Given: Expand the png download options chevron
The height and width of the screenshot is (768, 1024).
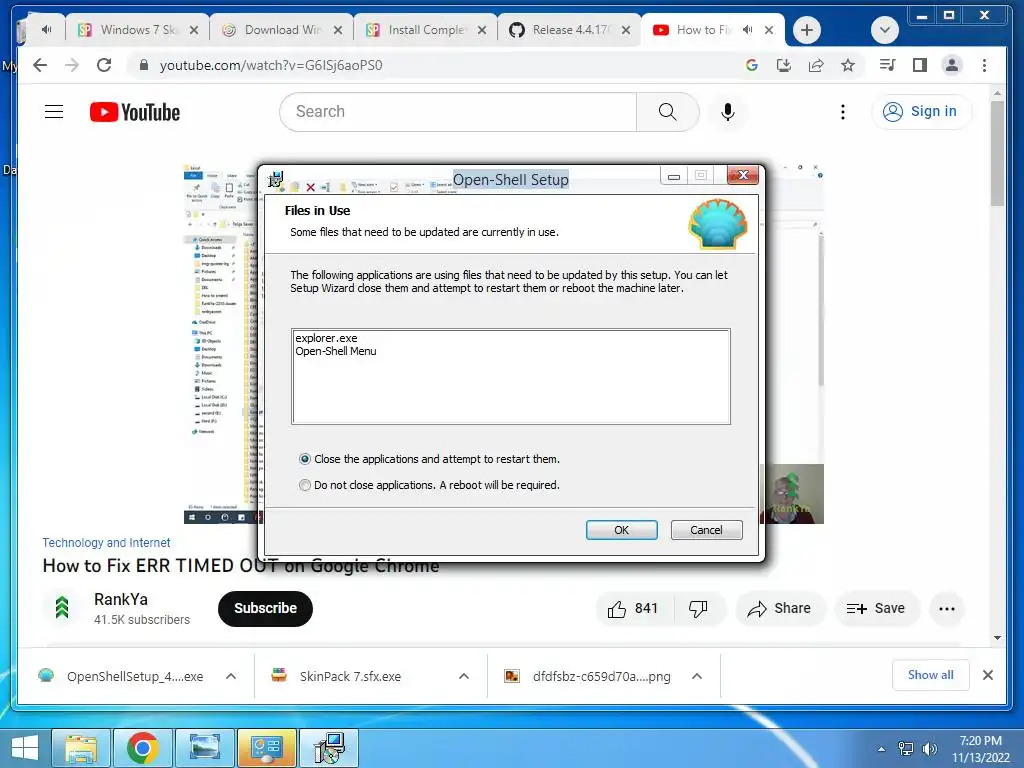Looking at the screenshot, I should coord(697,677).
